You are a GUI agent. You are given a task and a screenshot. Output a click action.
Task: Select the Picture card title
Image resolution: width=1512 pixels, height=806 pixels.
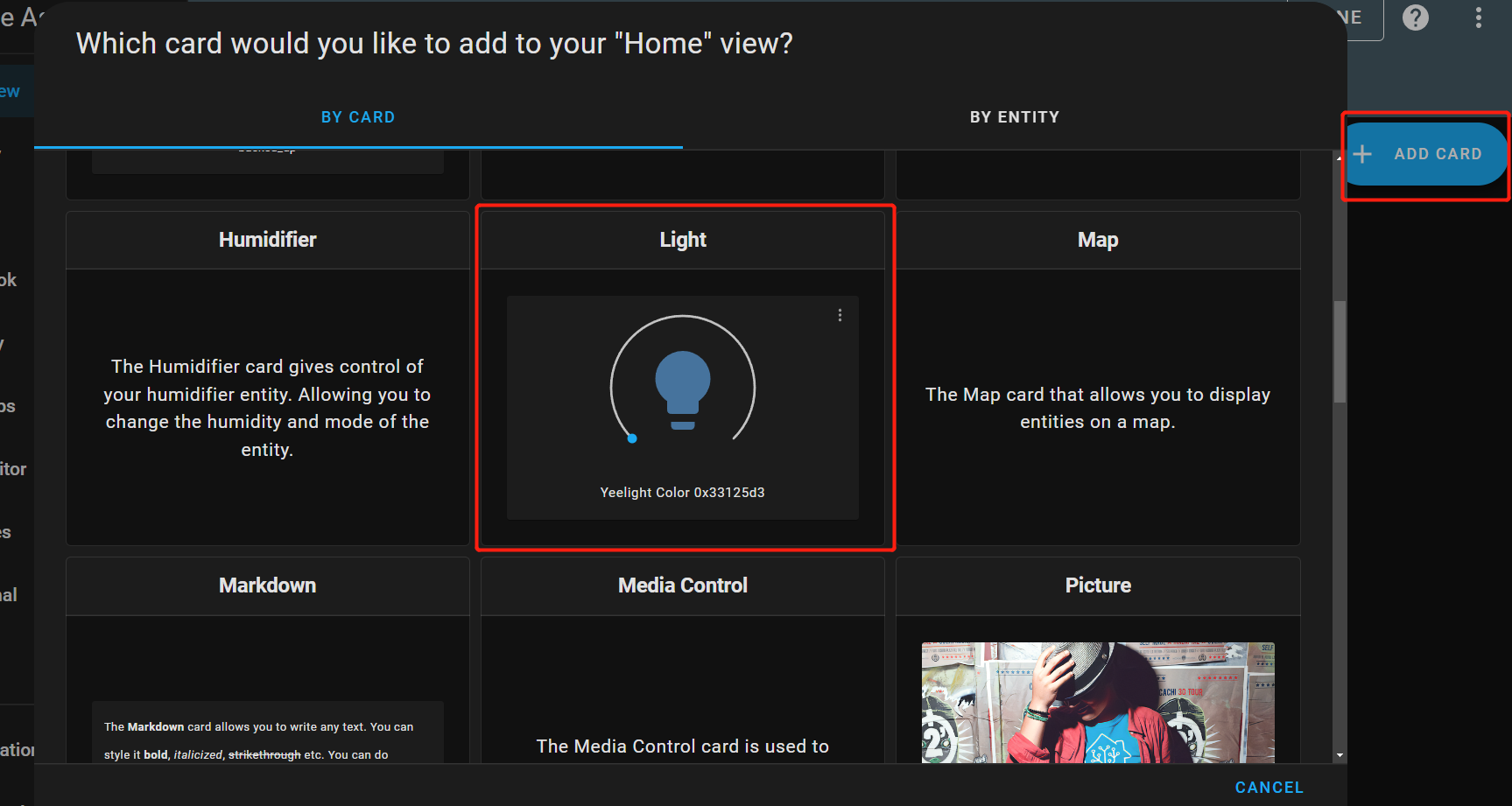1098,585
